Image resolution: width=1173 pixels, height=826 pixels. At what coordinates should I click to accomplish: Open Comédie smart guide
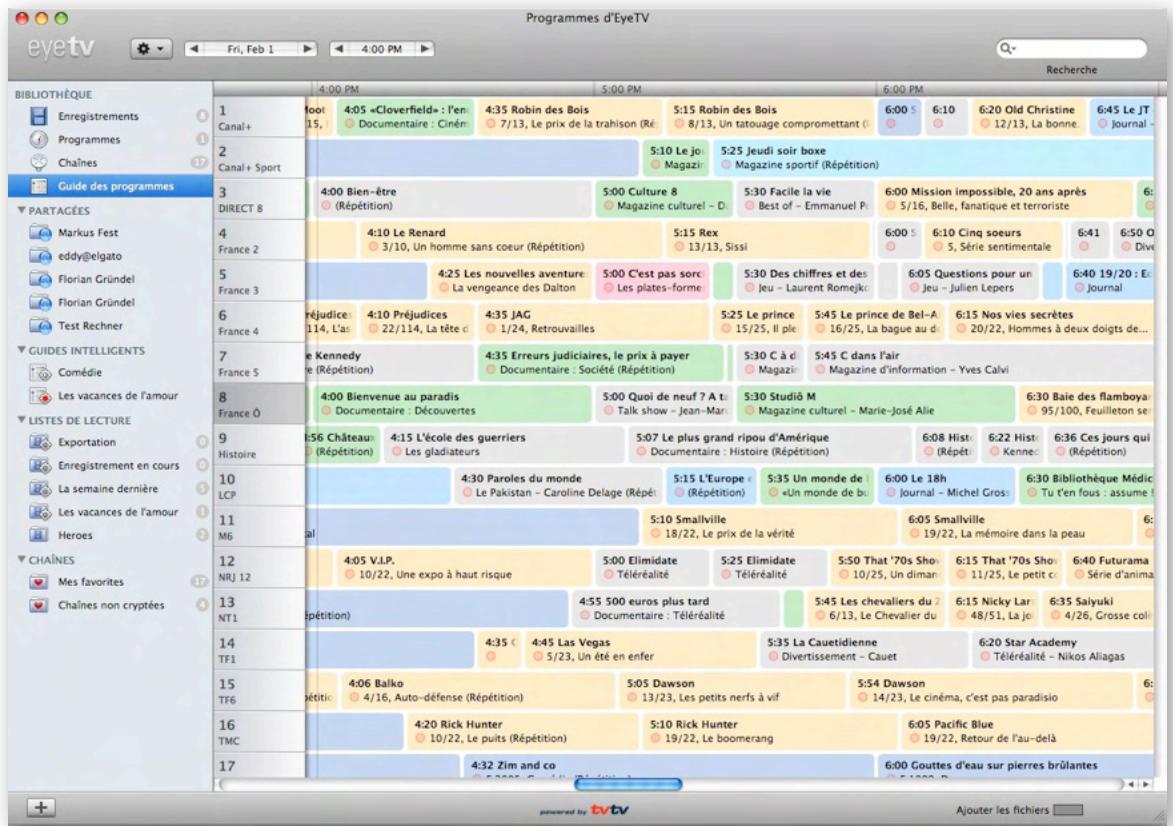80,372
